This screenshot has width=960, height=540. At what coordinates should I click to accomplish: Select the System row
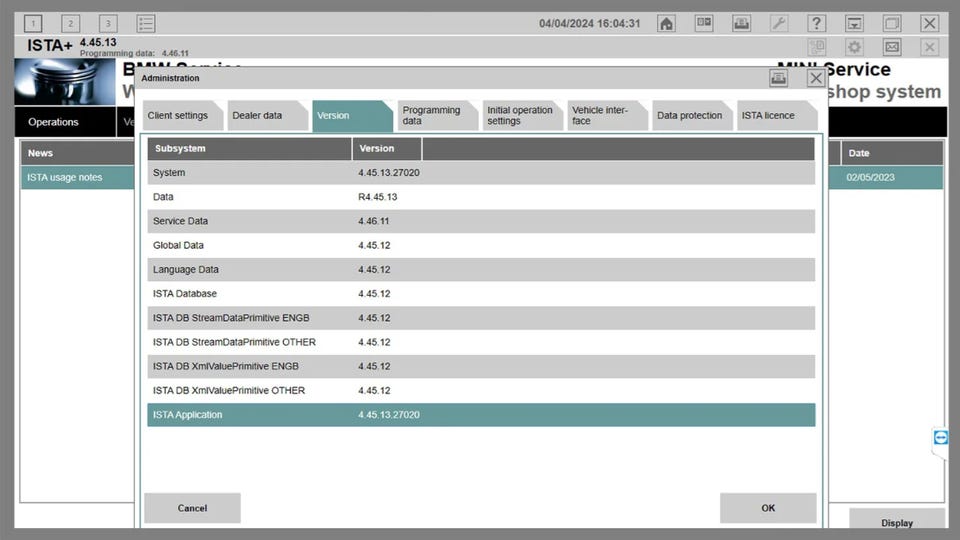(x=481, y=173)
